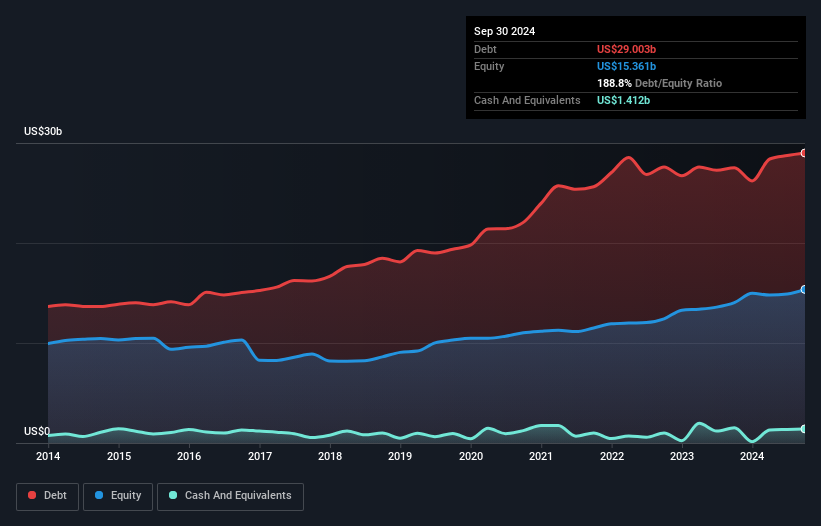Select the 2021 x-axis label

541,456
